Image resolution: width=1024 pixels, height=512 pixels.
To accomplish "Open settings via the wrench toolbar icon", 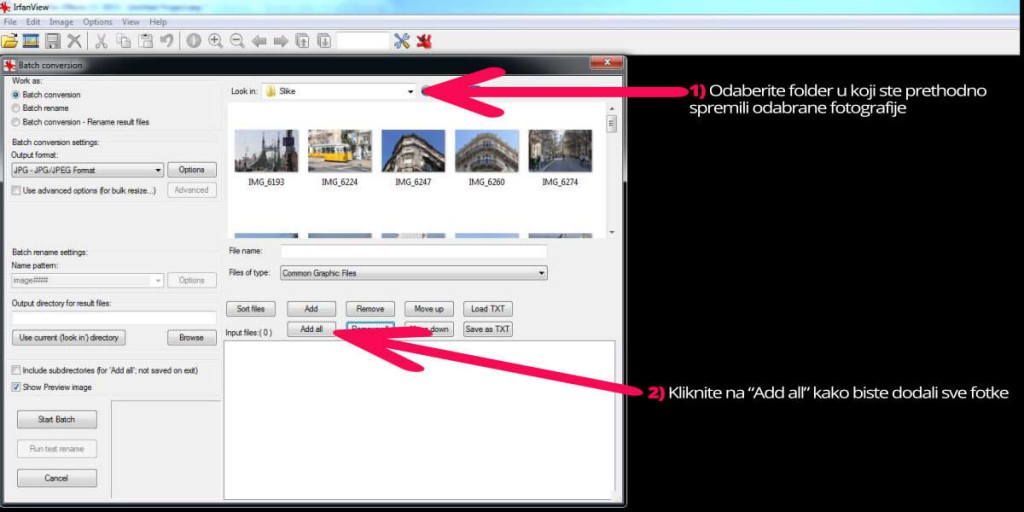I will (x=402, y=41).
